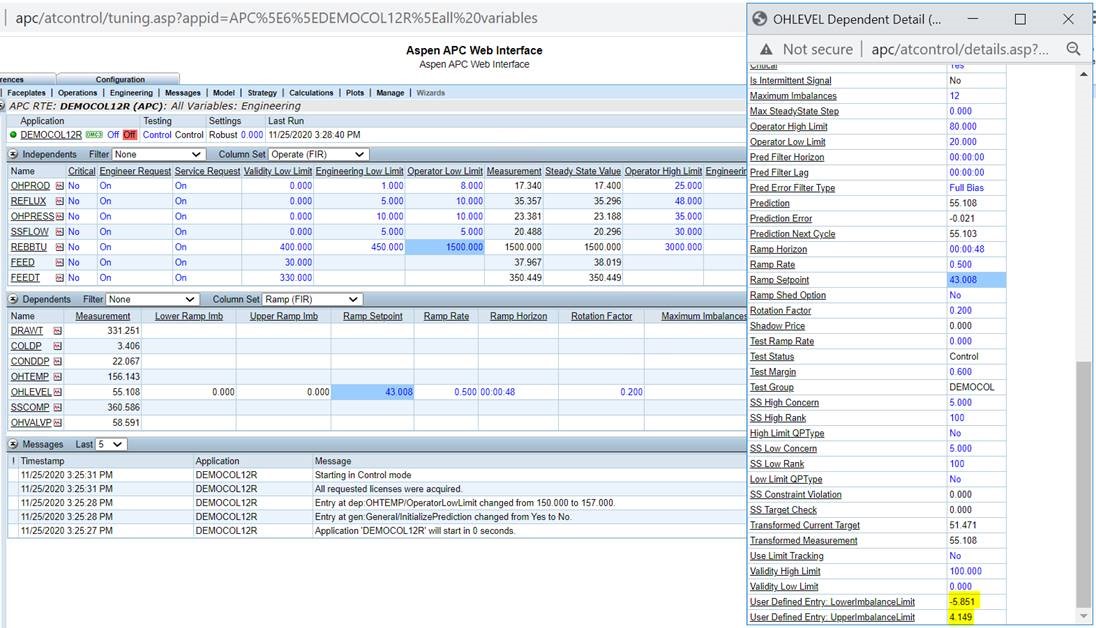Open the Calculations menu

(x=311, y=93)
